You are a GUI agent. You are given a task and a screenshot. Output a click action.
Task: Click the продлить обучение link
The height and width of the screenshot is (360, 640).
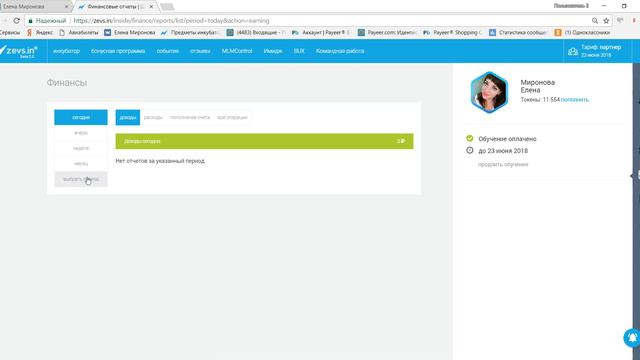click(x=503, y=164)
